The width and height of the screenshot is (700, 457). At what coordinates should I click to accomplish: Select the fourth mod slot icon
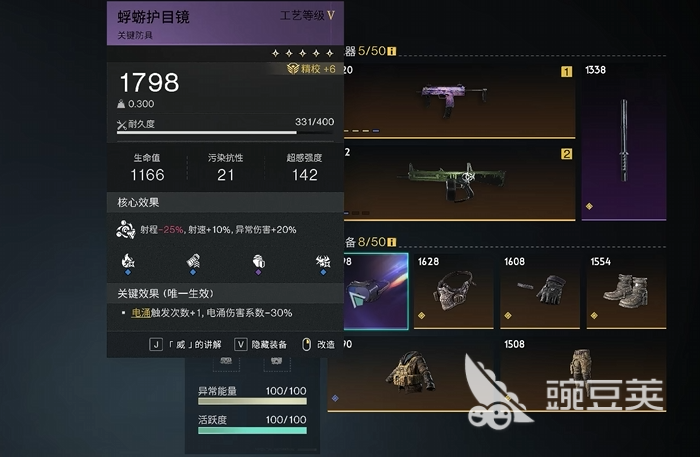click(323, 261)
